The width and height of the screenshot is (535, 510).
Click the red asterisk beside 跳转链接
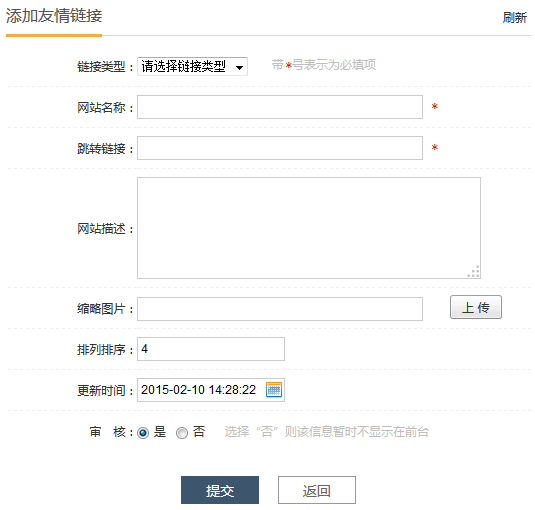(x=434, y=147)
